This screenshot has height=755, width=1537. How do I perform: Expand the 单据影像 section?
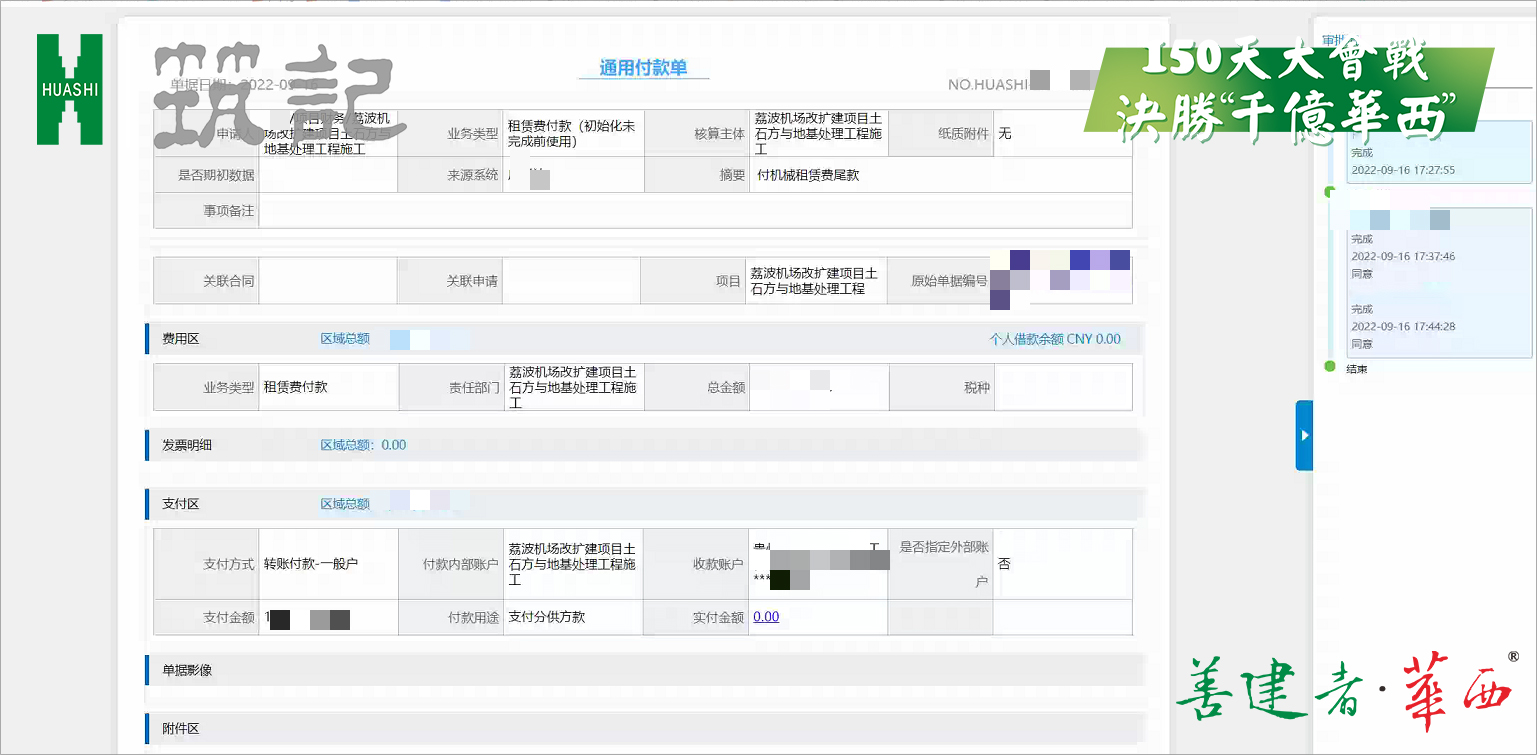pos(188,671)
